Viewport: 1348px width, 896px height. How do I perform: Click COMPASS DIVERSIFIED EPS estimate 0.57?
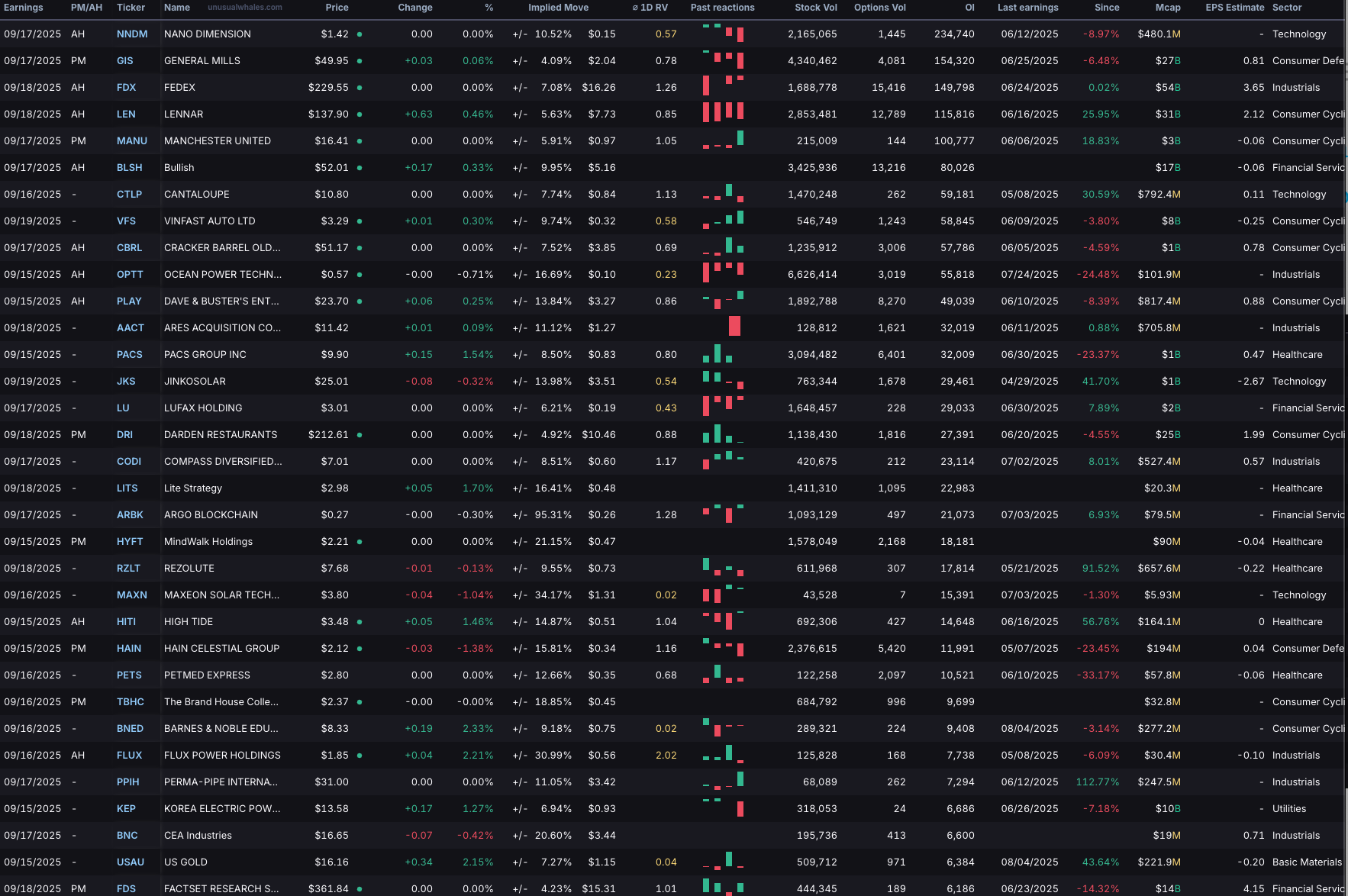[1253, 462]
